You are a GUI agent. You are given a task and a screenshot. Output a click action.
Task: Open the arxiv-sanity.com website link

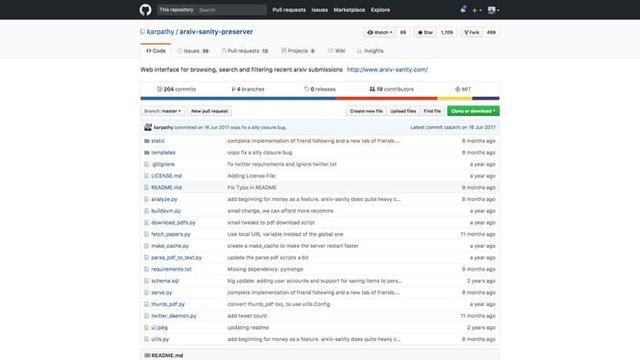tap(387, 70)
